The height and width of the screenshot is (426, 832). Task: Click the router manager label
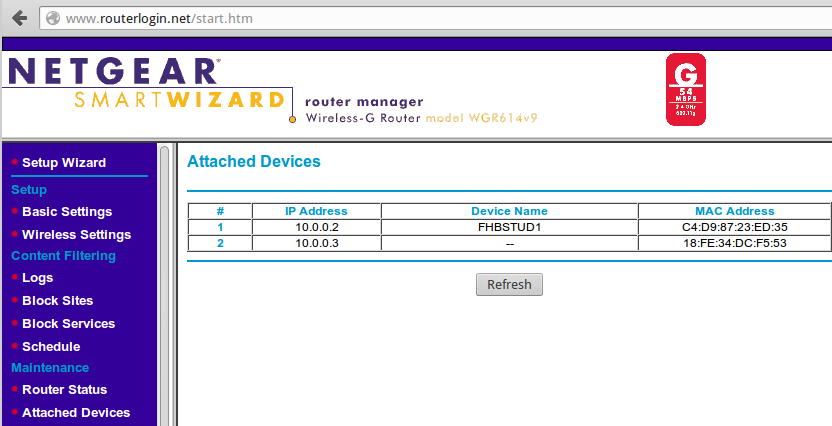[x=364, y=101]
